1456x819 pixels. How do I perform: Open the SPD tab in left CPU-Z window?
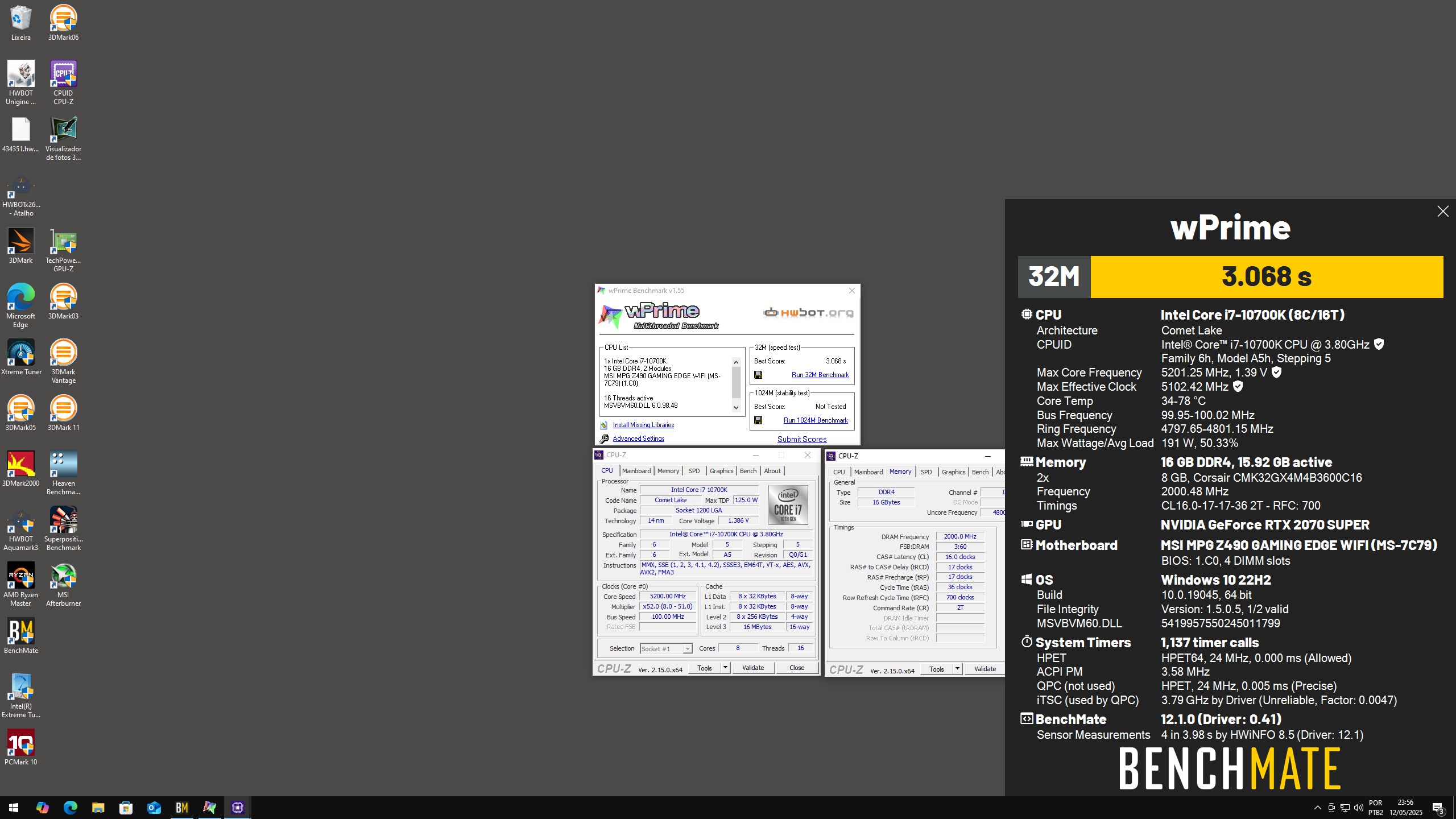(x=694, y=471)
